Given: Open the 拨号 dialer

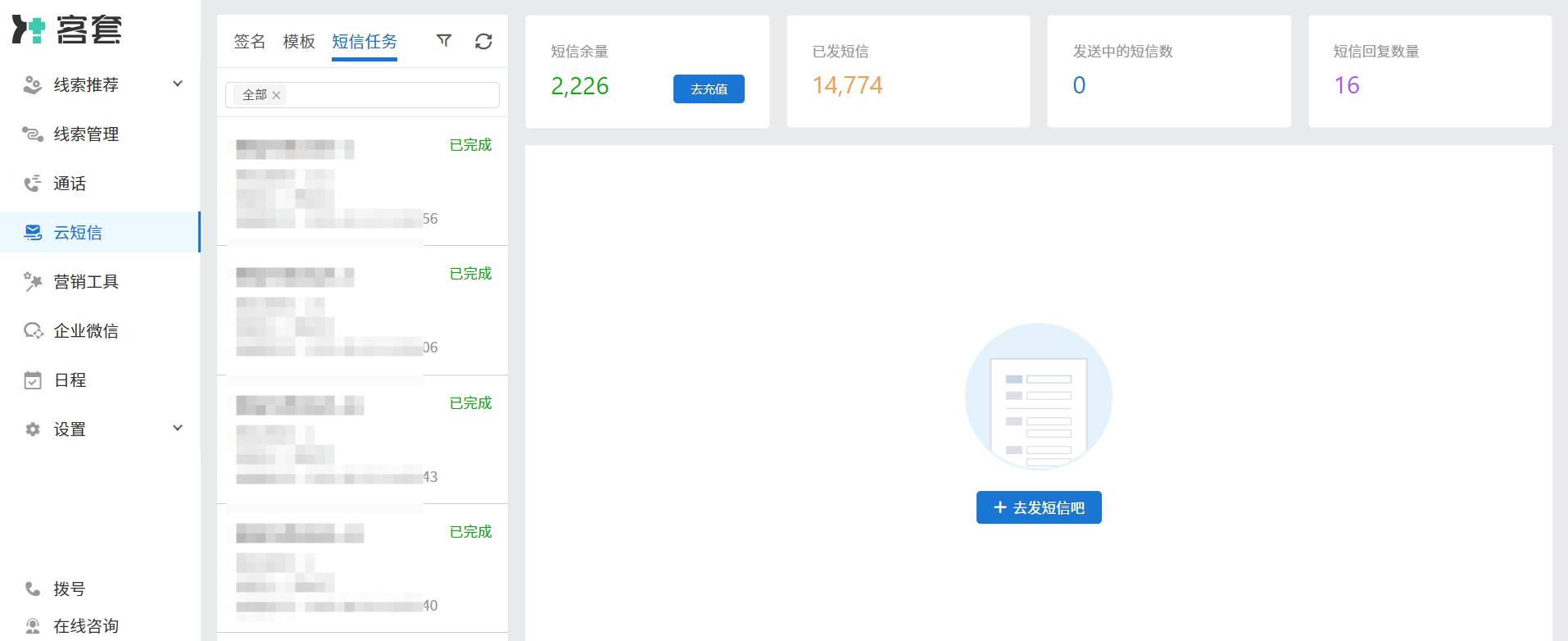Looking at the screenshot, I should click(70, 589).
